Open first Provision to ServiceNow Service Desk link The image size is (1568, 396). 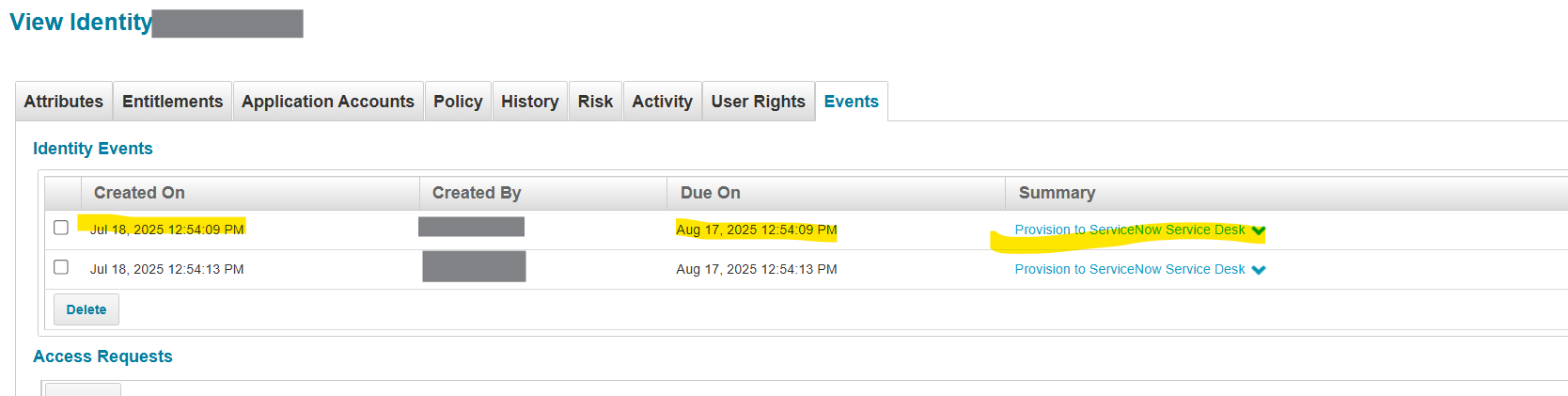click(1129, 230)
